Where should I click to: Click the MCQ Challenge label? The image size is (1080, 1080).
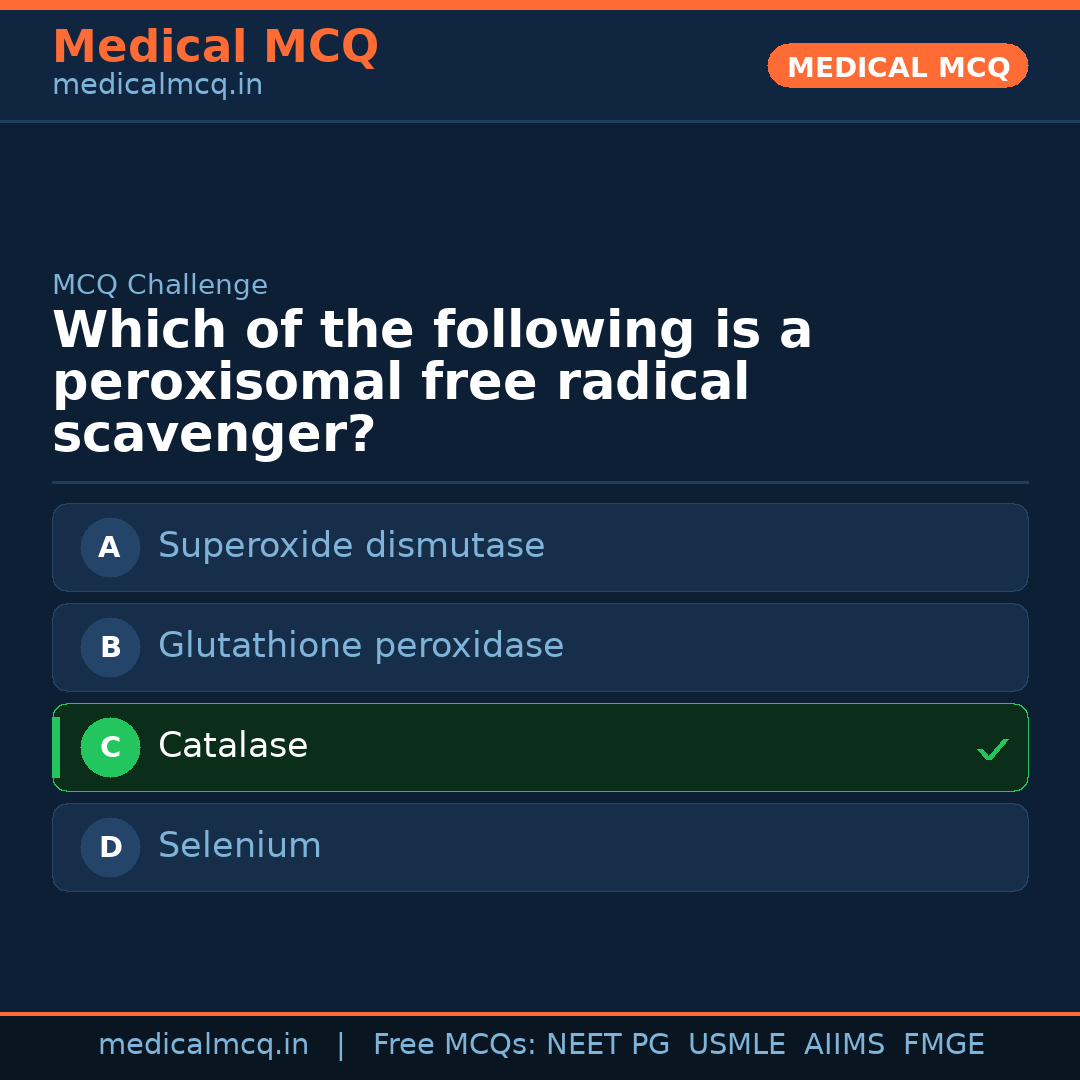159,285
